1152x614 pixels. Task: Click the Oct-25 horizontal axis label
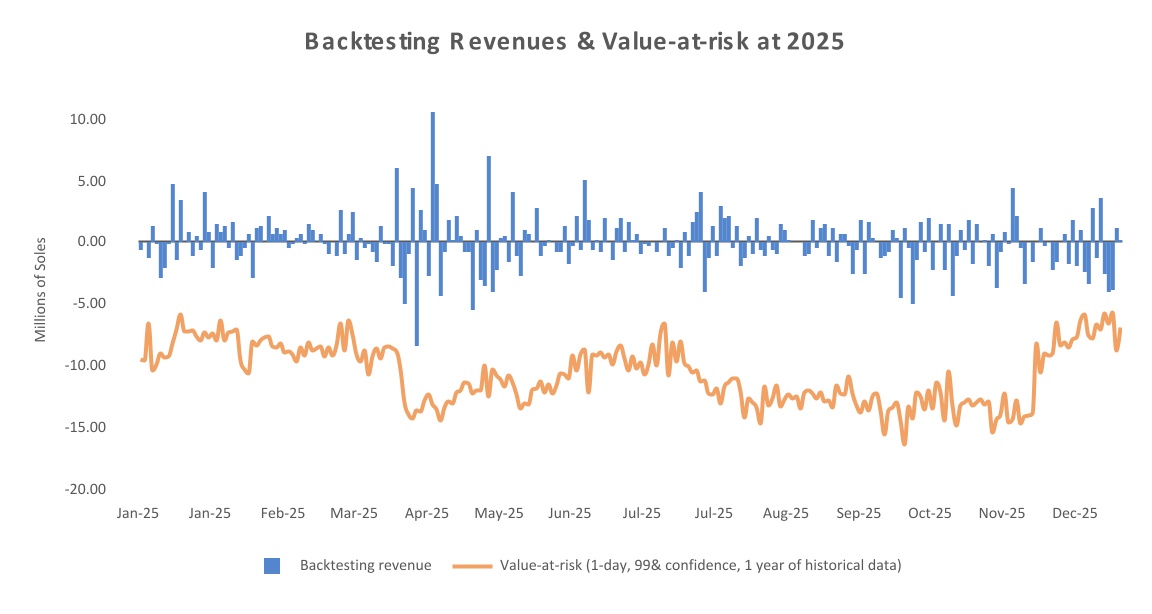click(930, 513)
